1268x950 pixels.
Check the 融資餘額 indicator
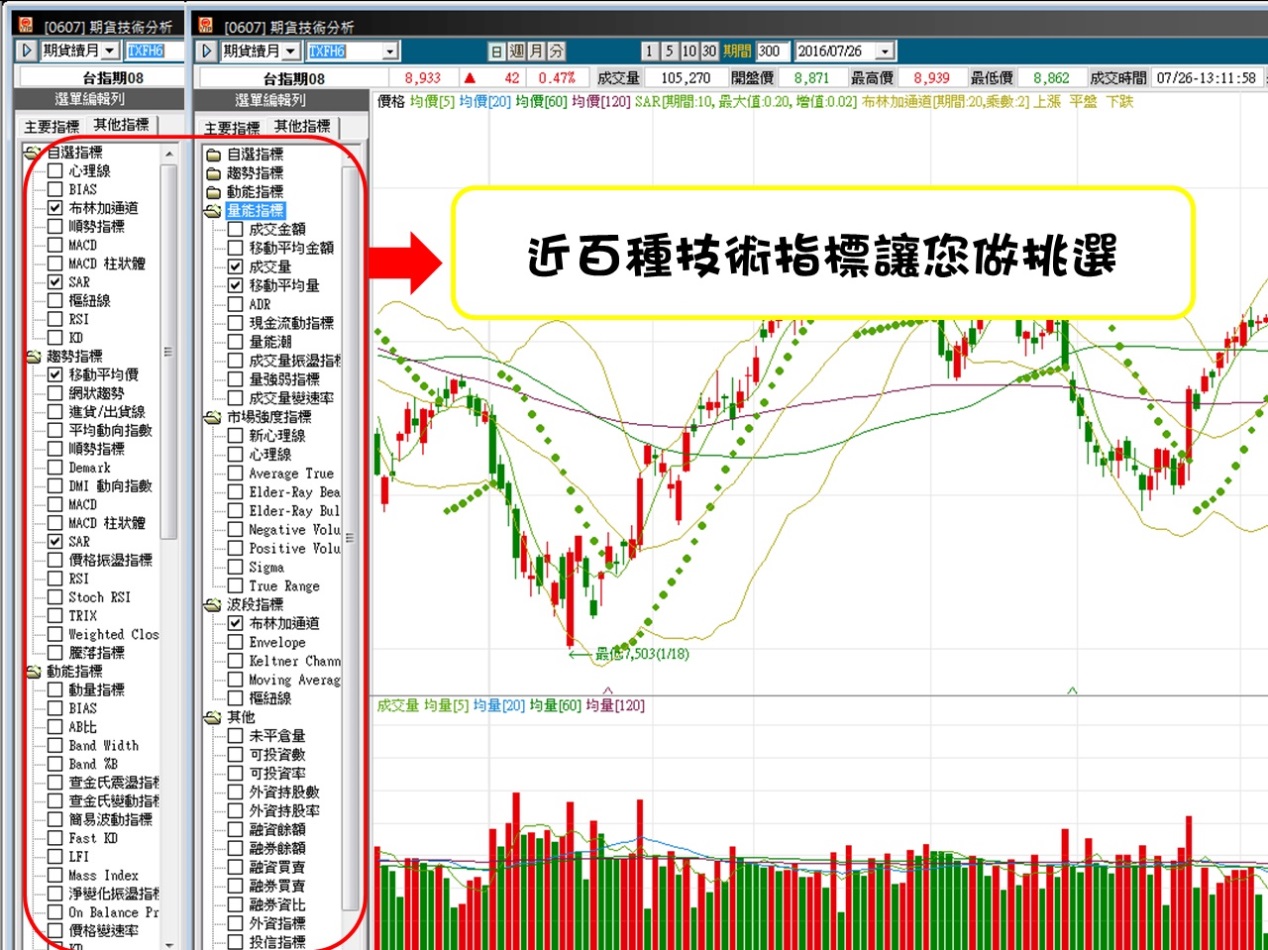pyautogui.click(x=235, y=829)
